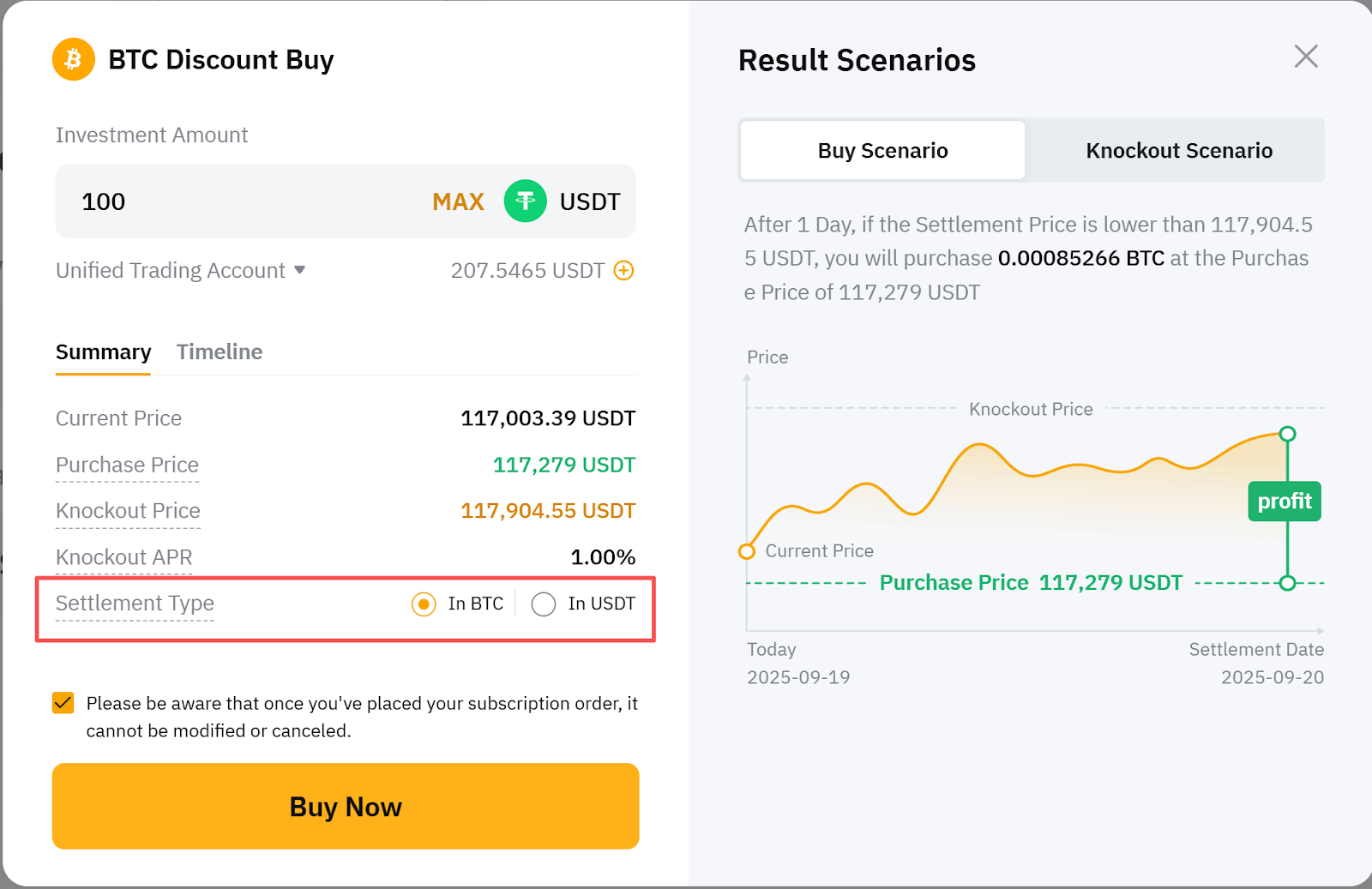The width and height of the screenshot is (1372, 889).
Task: Open the Summary tab
Action: click(x=103, y=352)
